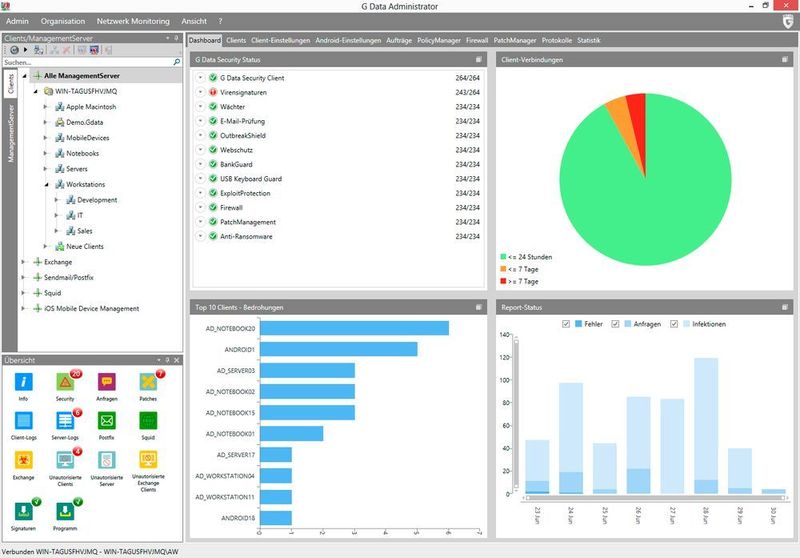Click the G Data shield logo

tap(788, 21)
